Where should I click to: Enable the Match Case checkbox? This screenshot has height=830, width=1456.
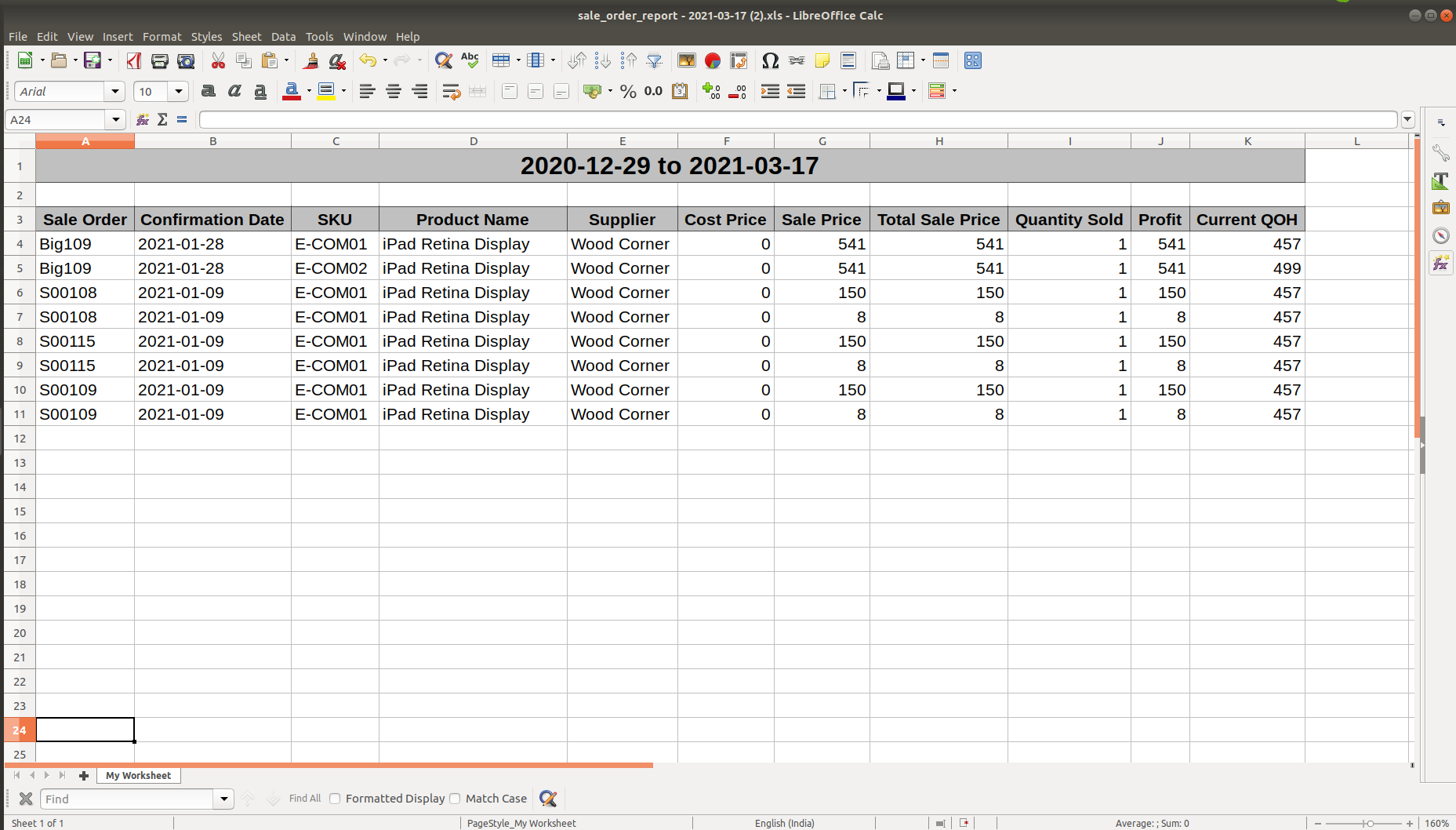pyautogui.click(x=455, y=799)
